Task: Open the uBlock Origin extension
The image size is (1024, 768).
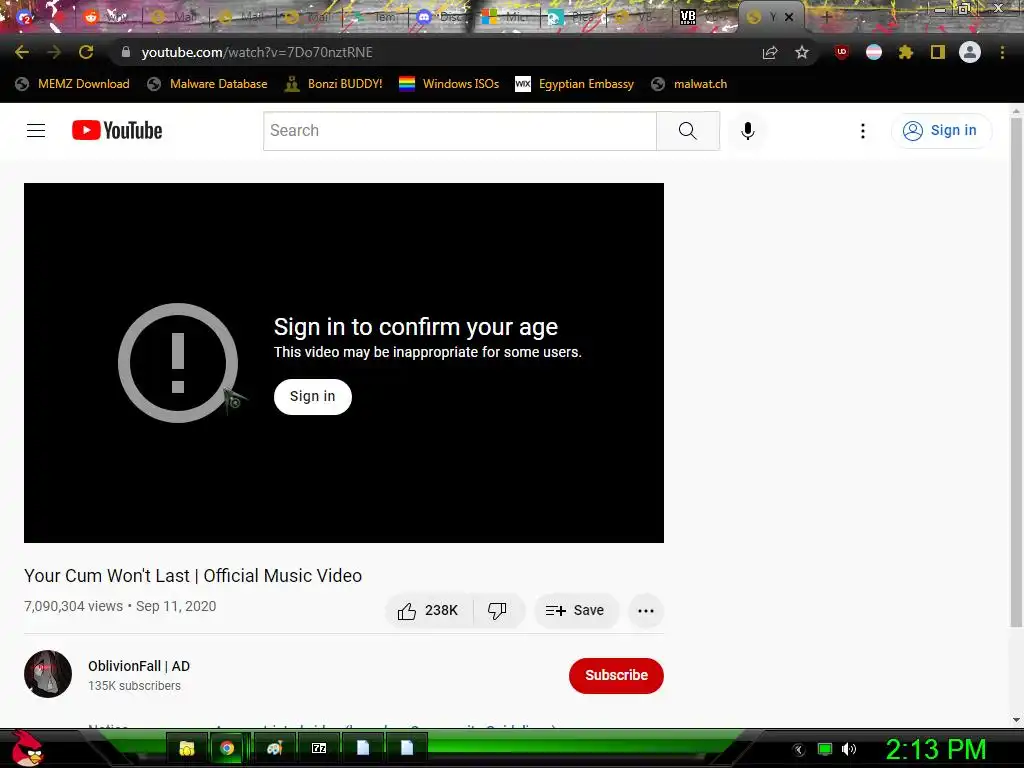Action: pos(842,52)
